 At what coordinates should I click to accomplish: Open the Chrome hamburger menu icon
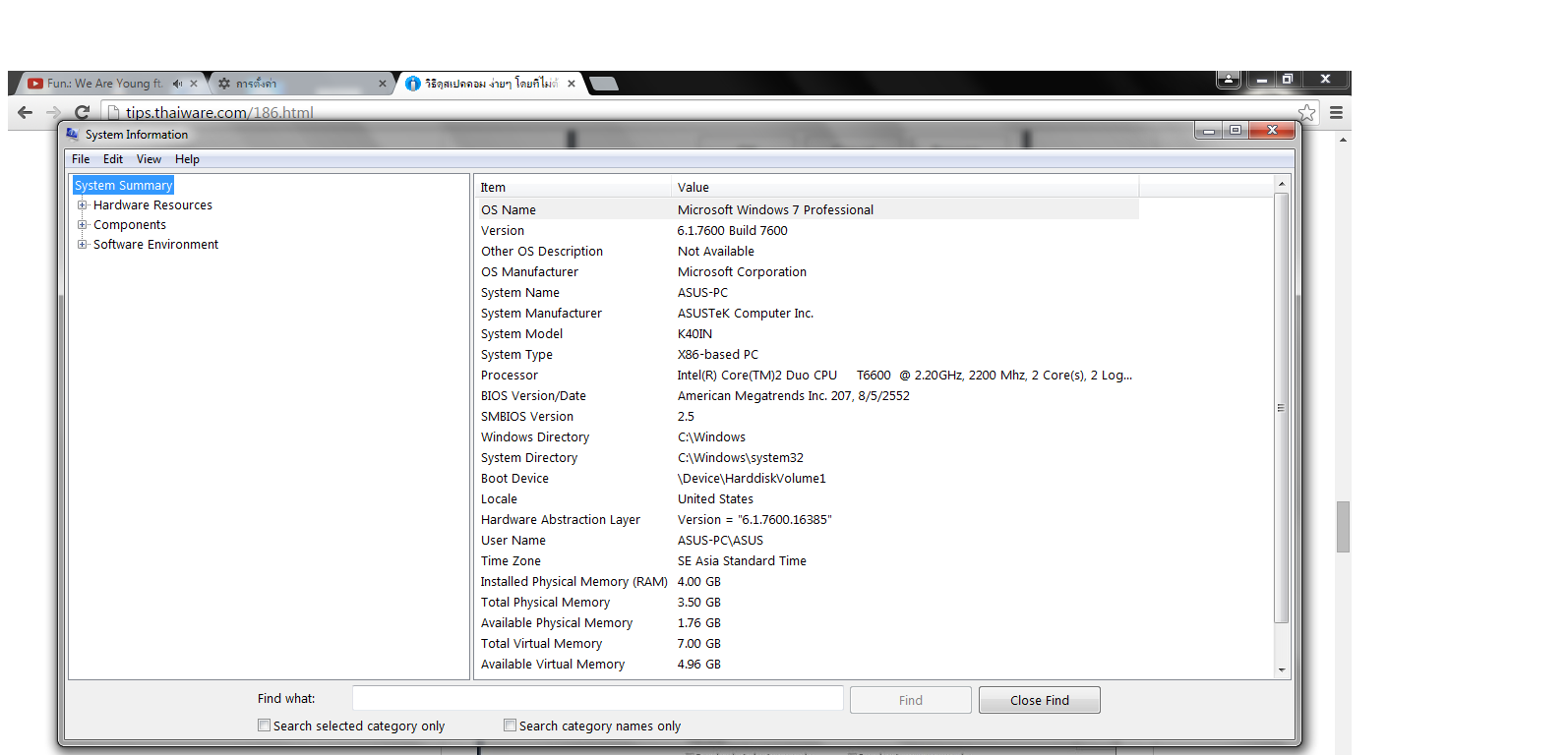pos(1336,113)
